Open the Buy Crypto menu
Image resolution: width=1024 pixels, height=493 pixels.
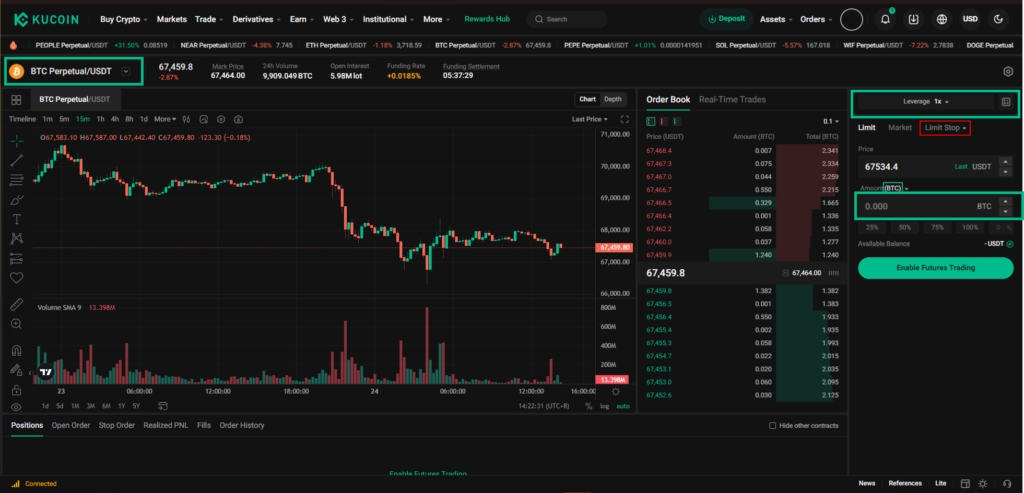123,20
